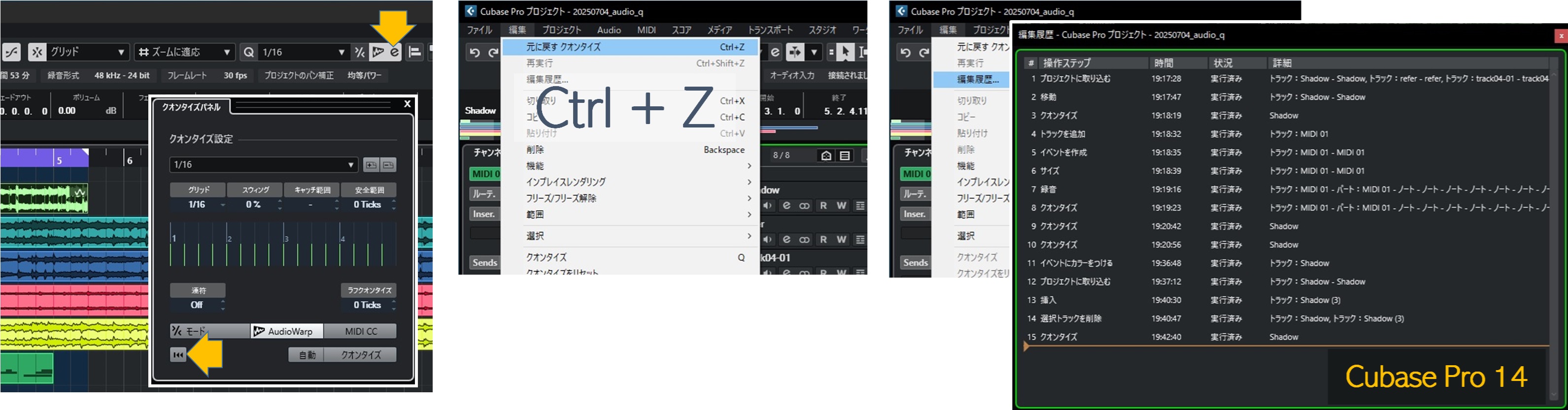Select highlighted 編集履歴... entry in right window

click(971, 79)
